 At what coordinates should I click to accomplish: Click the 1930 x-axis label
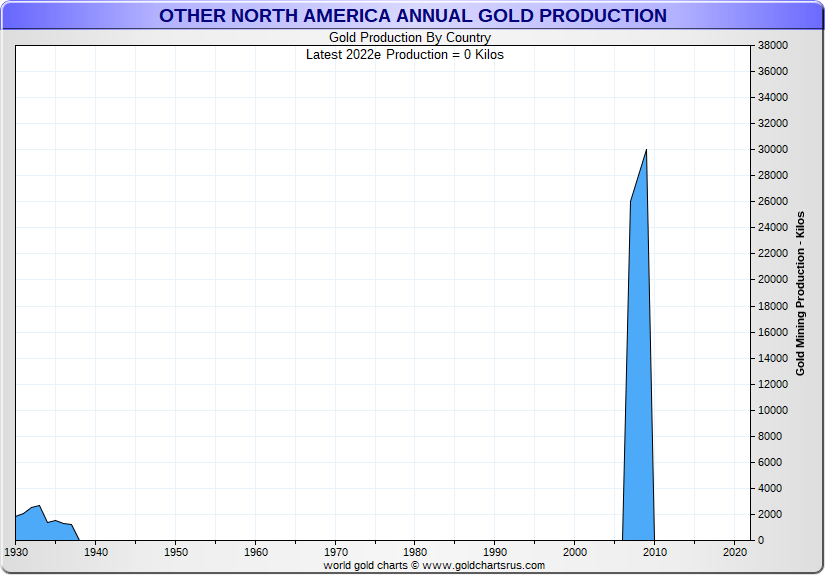point(16,552)
